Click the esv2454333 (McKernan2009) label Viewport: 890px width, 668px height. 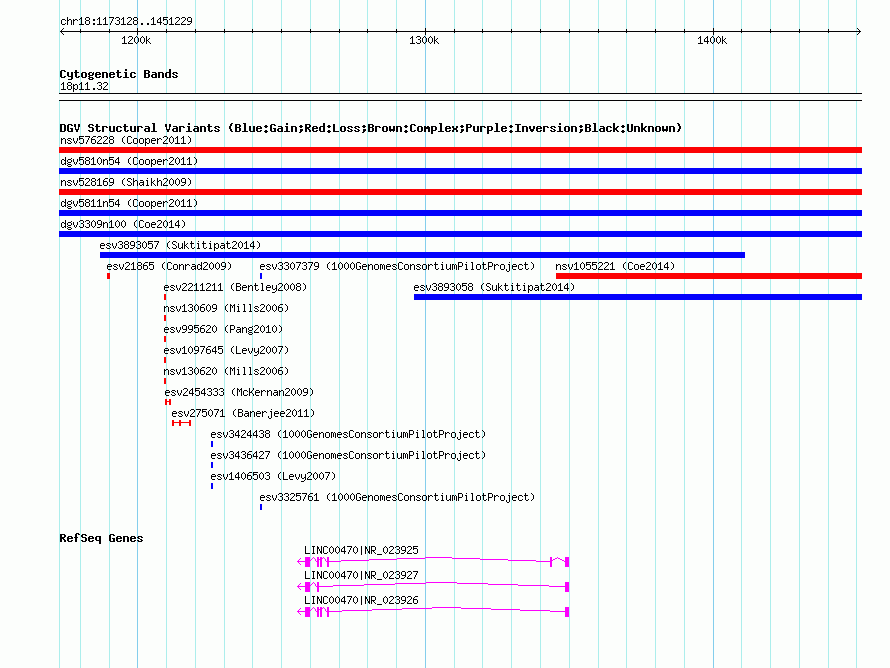(239, 392)
